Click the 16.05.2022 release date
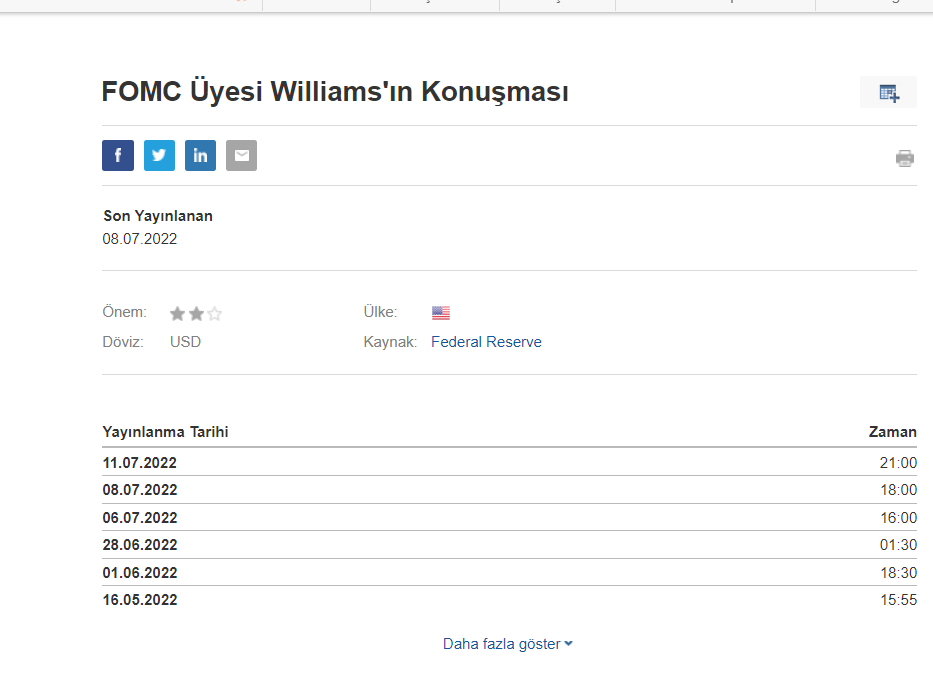The height and width of the screenshot is (685, 933). point(140,600)
